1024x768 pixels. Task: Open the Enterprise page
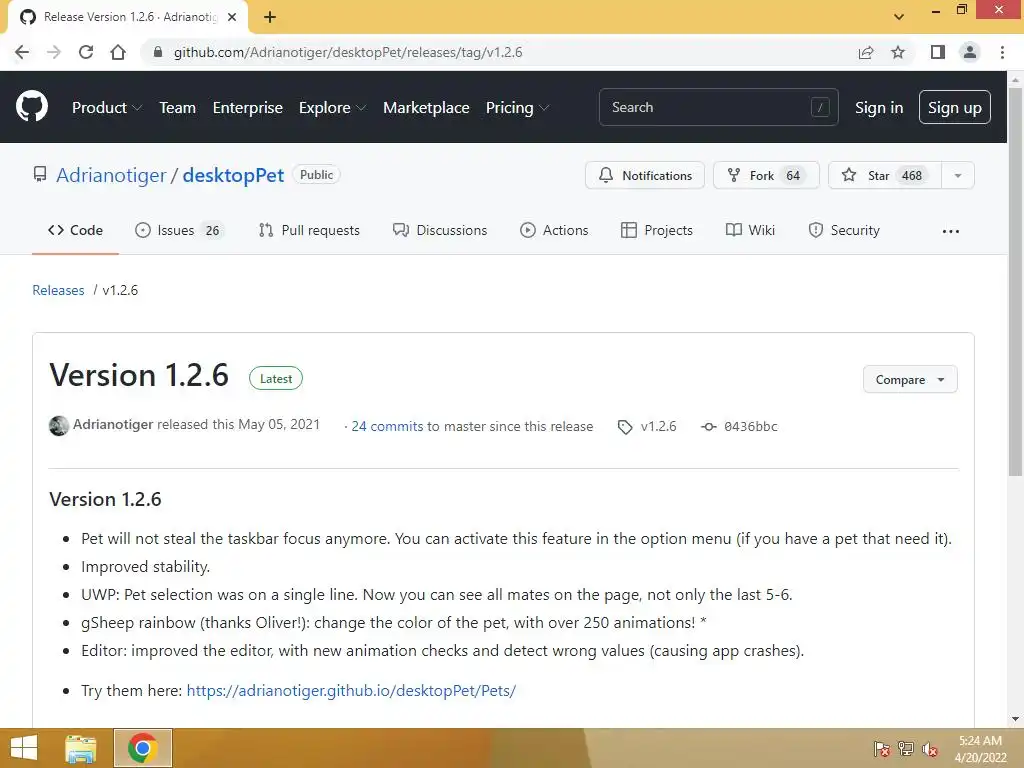click(x=248, y=108)
